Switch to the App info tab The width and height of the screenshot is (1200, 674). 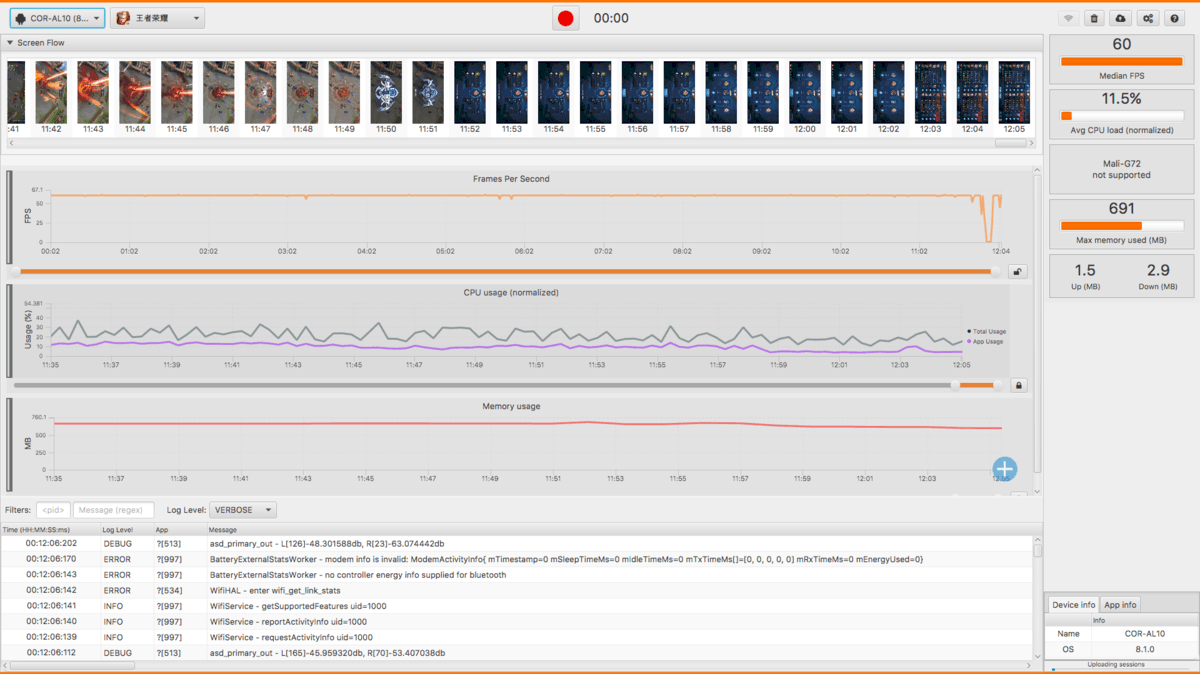pyautogui.click(x=1120, y=605)
